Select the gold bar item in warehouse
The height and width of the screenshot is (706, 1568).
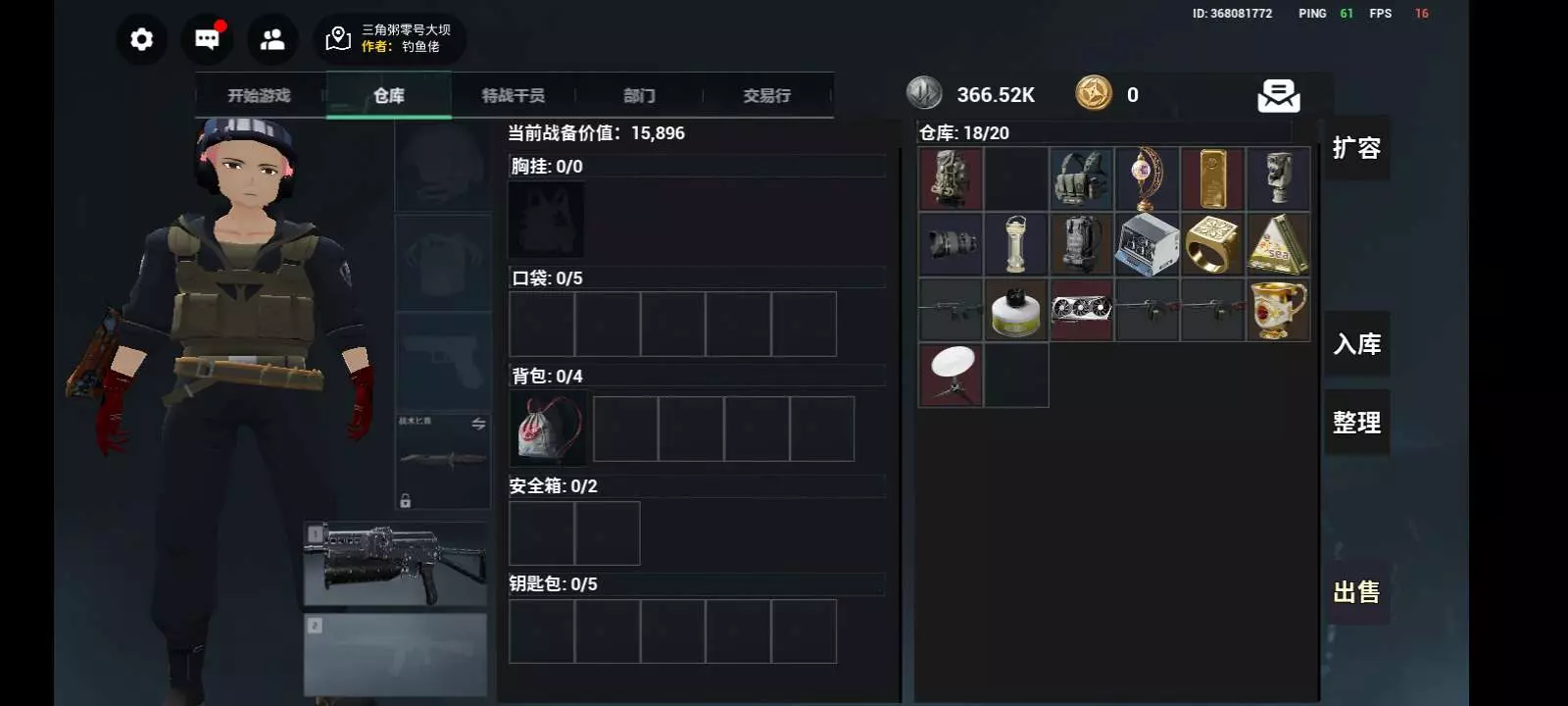pos(1213,178)
